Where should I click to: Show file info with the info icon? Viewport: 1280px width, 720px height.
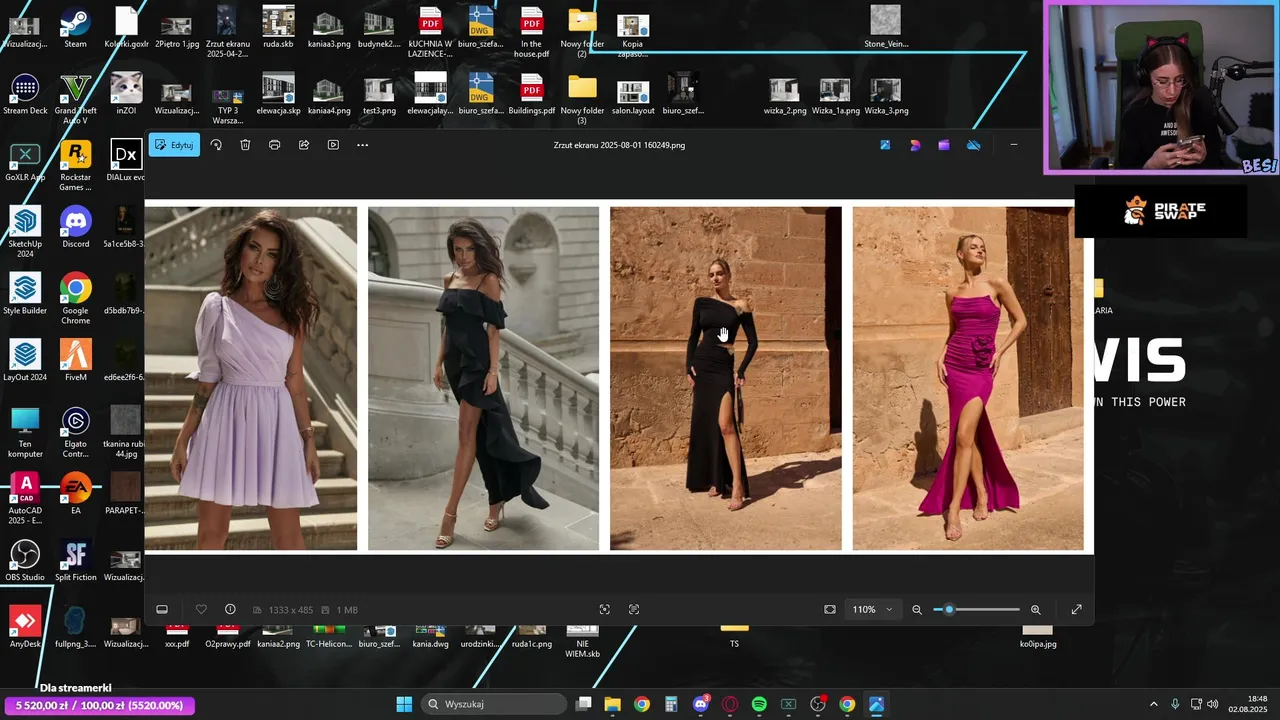[x=230, y=610]
